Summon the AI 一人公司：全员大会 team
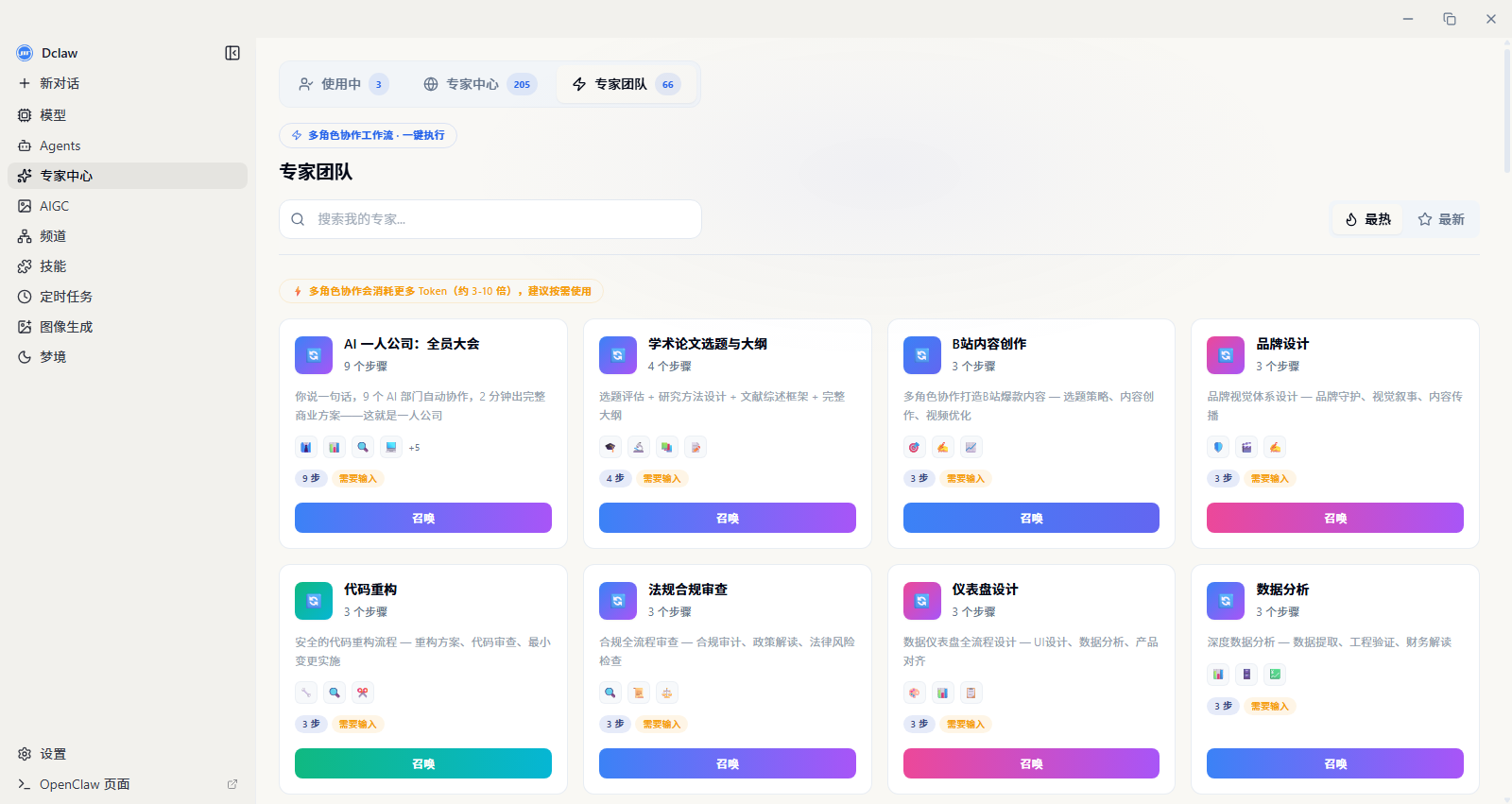Viewport: 1512px width, 804px height. click(x=423, y=518)
